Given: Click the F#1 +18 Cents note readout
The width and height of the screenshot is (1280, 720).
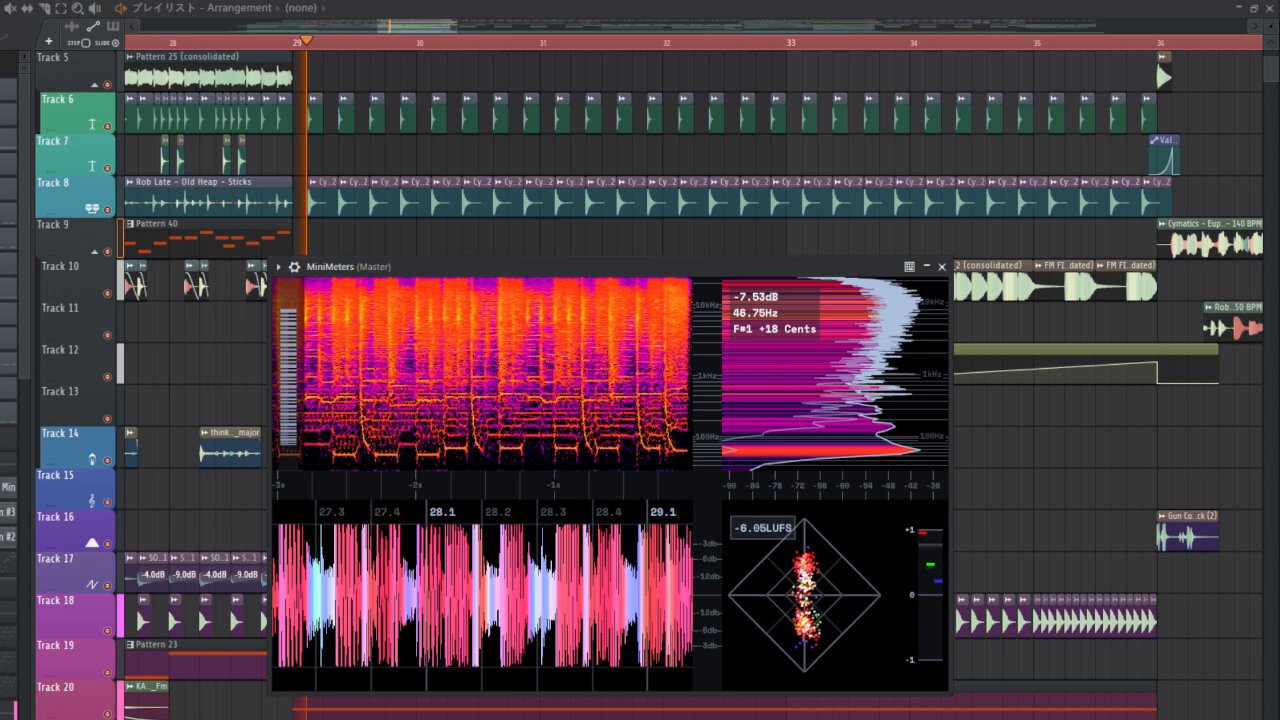Looking at the screenshot, I should 774,329.
